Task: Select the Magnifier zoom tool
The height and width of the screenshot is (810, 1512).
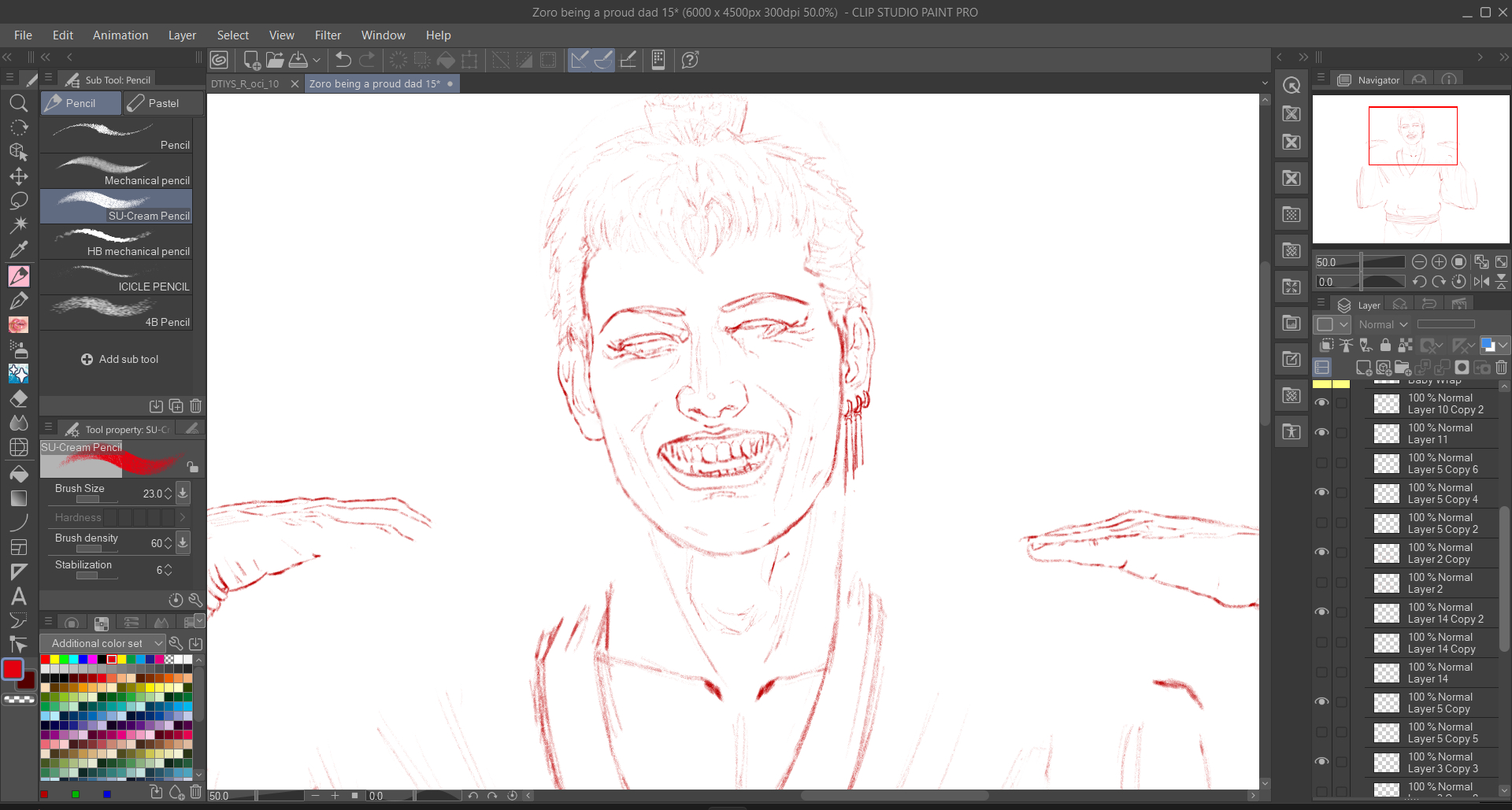Action: [19, 103]
